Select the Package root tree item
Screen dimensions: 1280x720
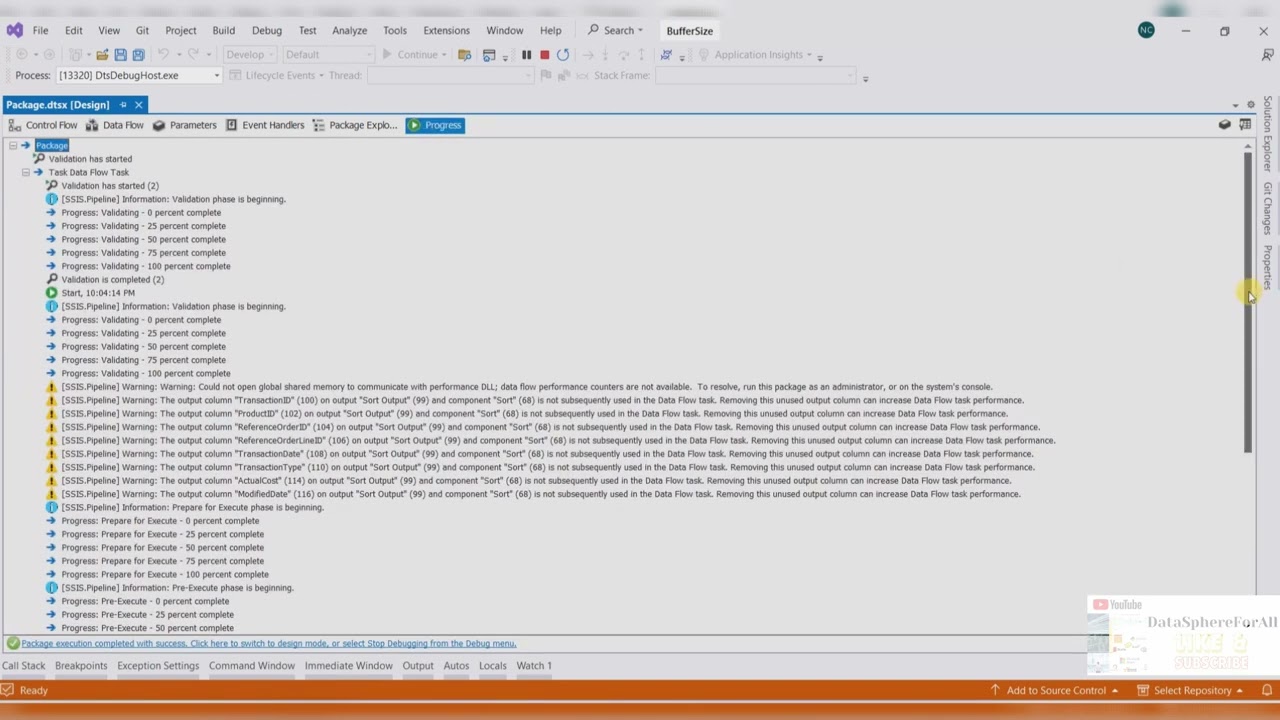click(x=52, y=146)
